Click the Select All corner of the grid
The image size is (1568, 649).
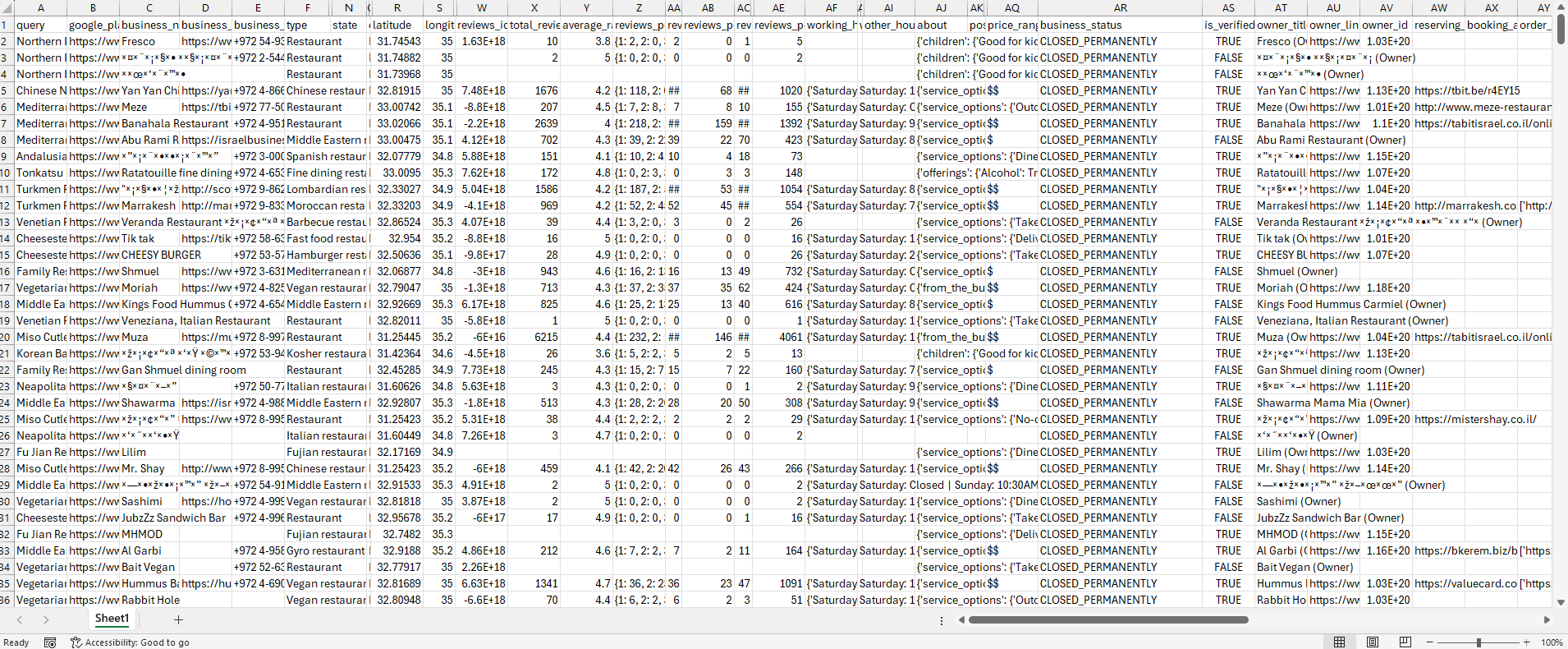coord(7,8)
